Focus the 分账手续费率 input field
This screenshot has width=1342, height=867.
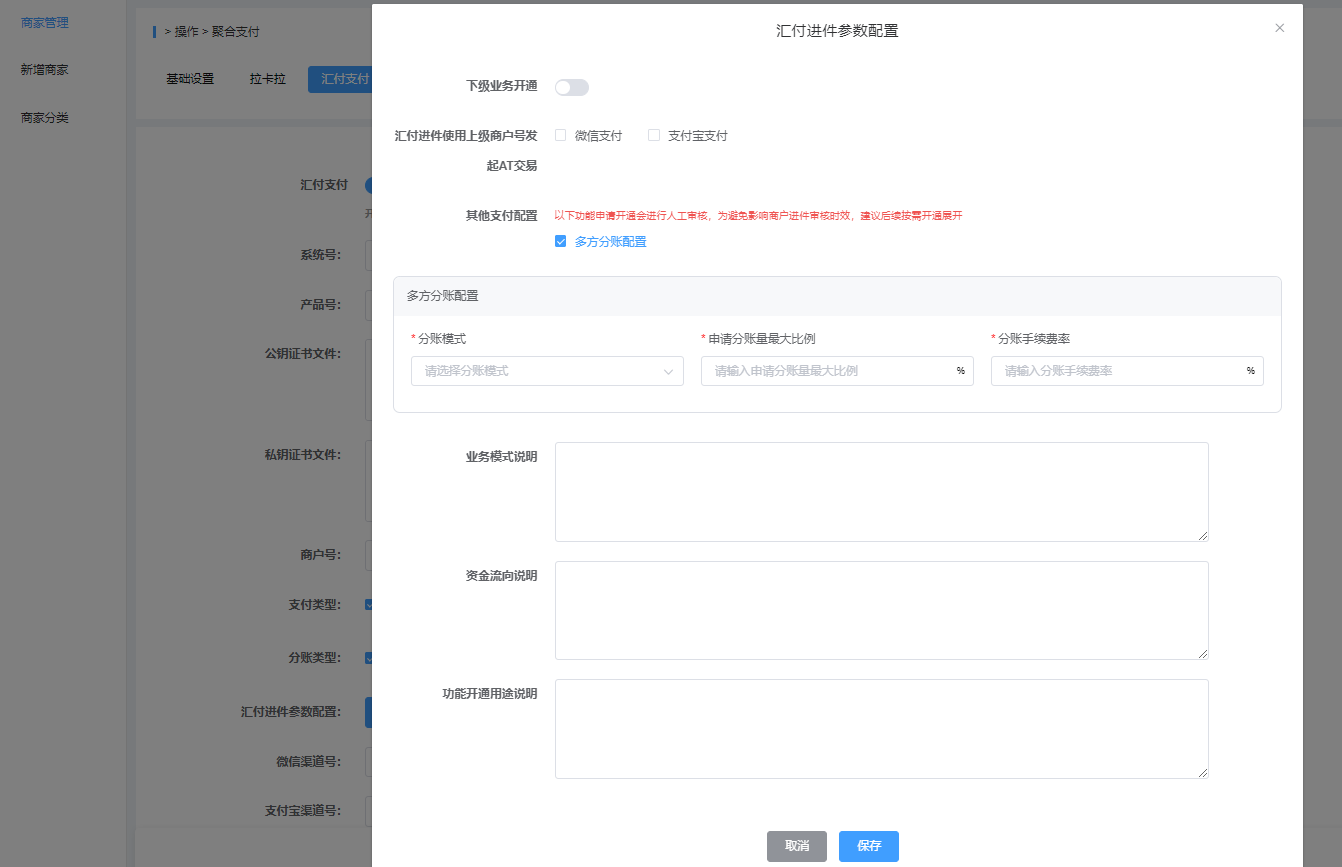[1118, 371]
